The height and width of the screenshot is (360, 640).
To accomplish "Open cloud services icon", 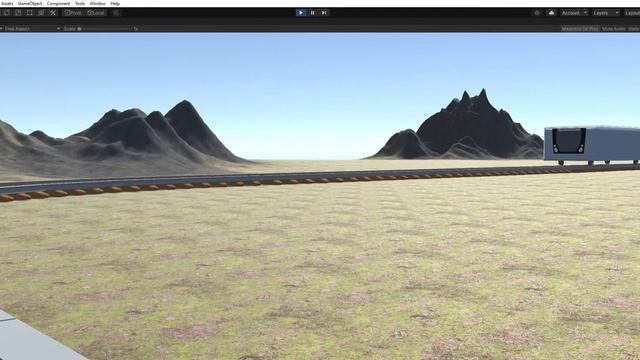I will click(x=551, y=13).
